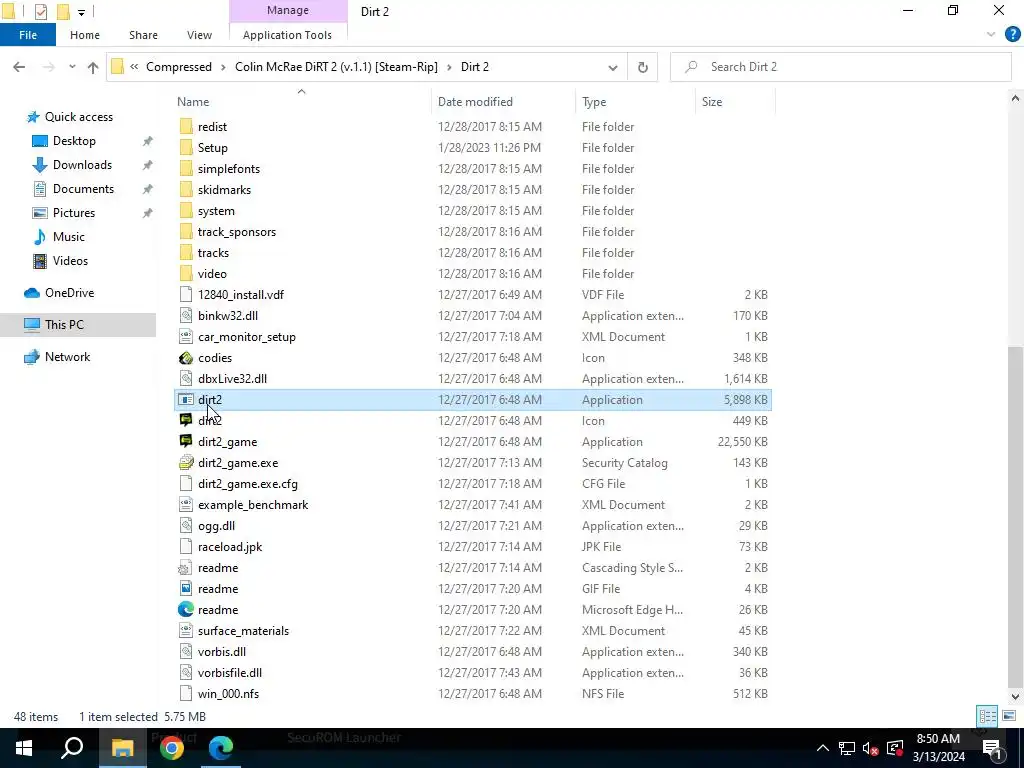Select surface_materials XML document

pyautogui.click(x=244, y=631)
